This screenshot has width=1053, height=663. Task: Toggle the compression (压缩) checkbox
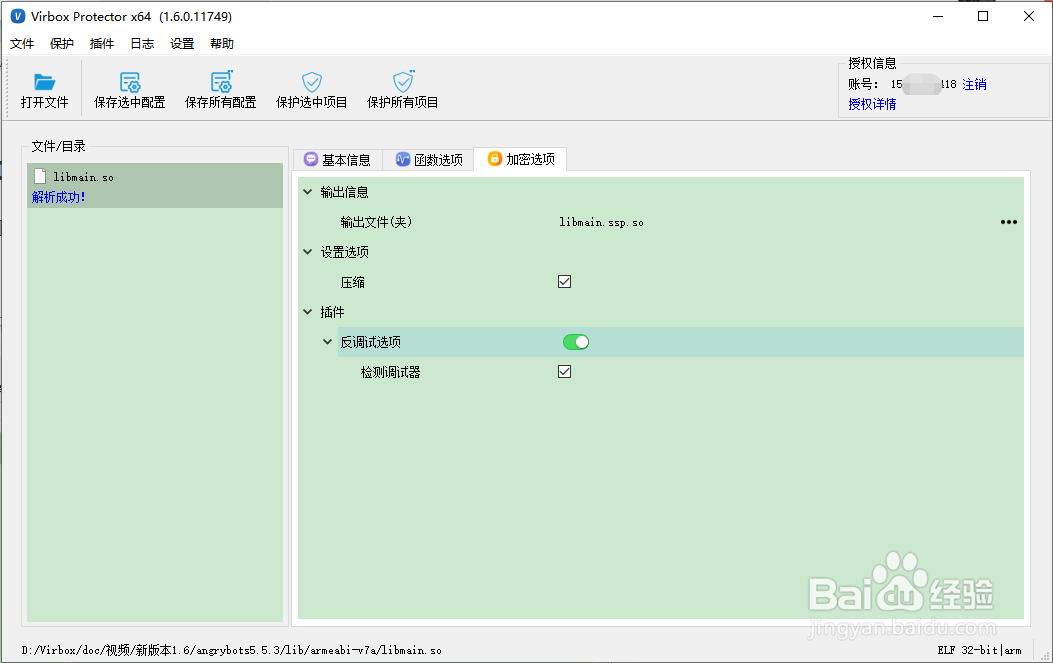pos(565,281)
